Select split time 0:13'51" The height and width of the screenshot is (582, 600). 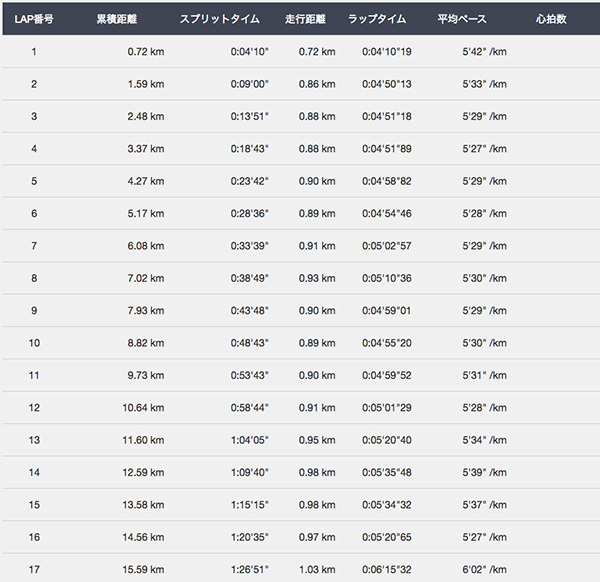pyautogui.click(x=249, y=116)
